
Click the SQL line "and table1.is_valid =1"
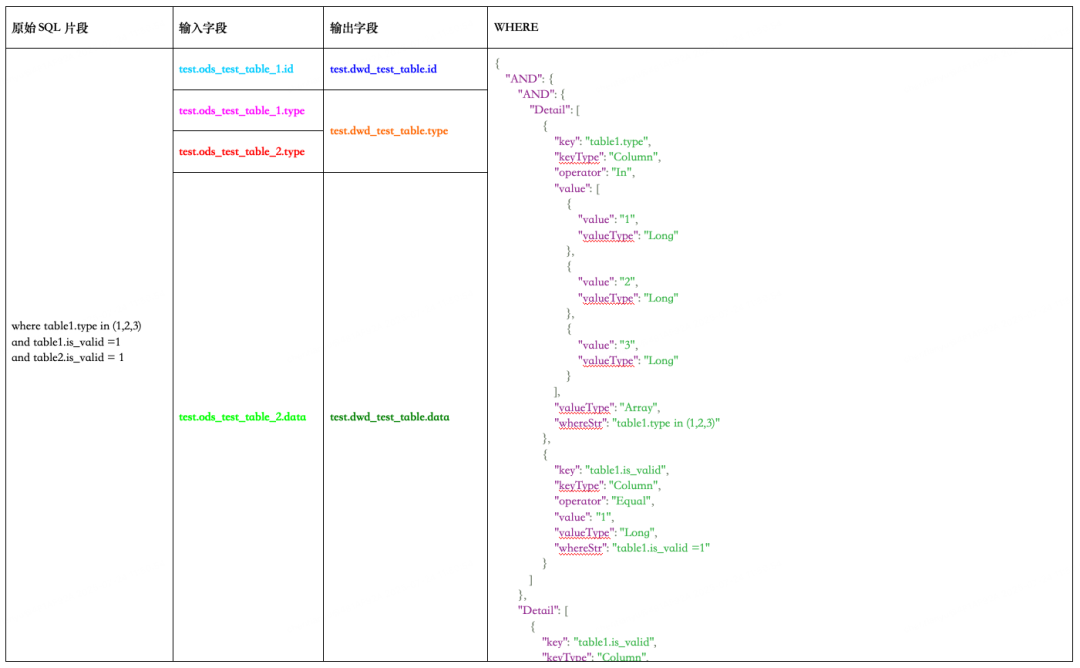pyautogui.click(x=66, y=342)
